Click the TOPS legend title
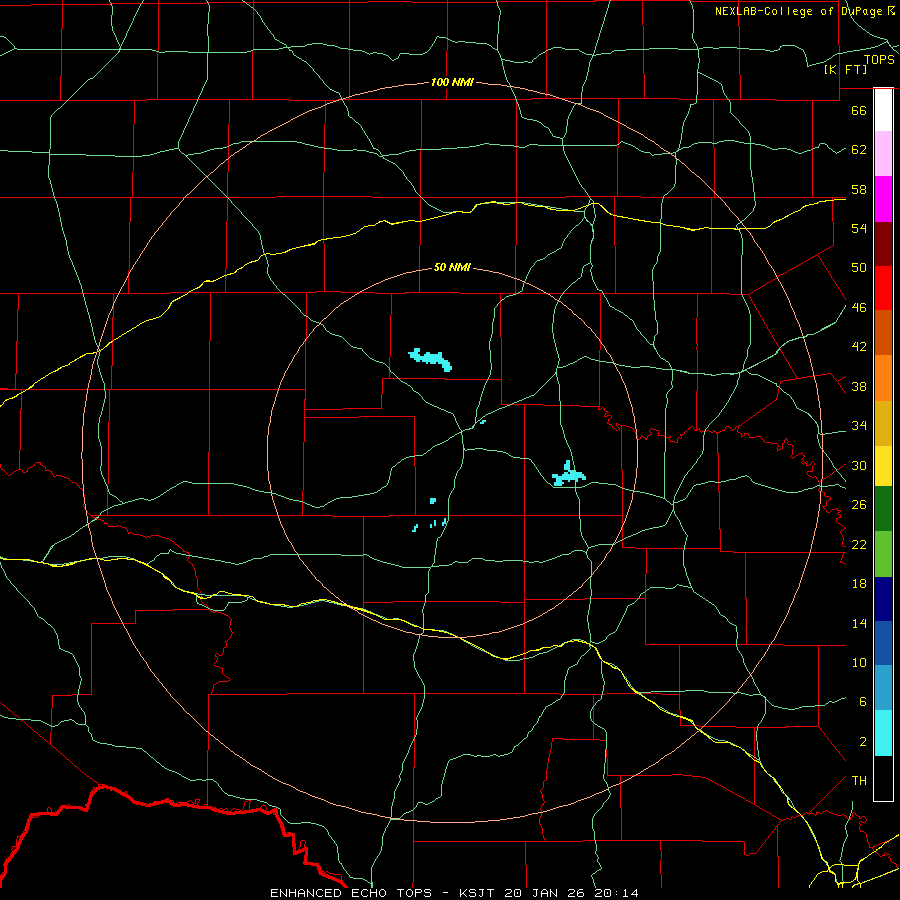Image resolution: width=900 pixels, height=900 pixels. [879, 60]
